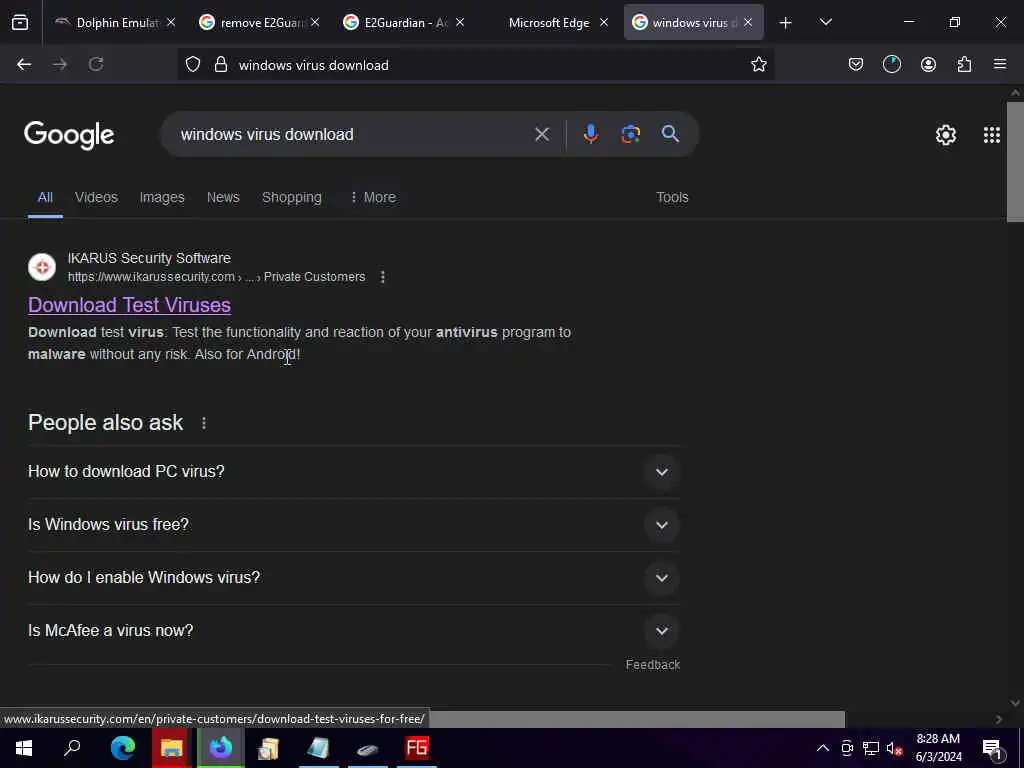The height and width of the screenshot is (768, 1024).
Task: Open Windows taskbar search
Action: [72, 748]
